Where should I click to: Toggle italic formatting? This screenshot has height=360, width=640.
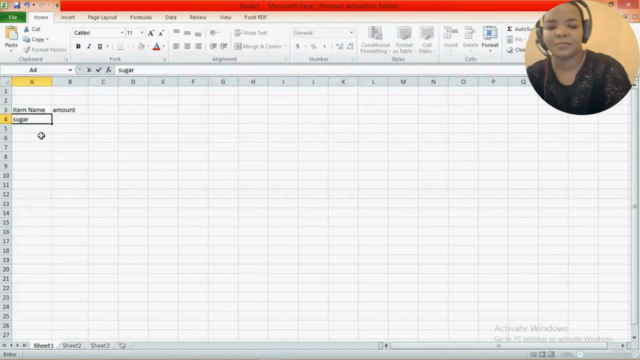tap(89, 46)
